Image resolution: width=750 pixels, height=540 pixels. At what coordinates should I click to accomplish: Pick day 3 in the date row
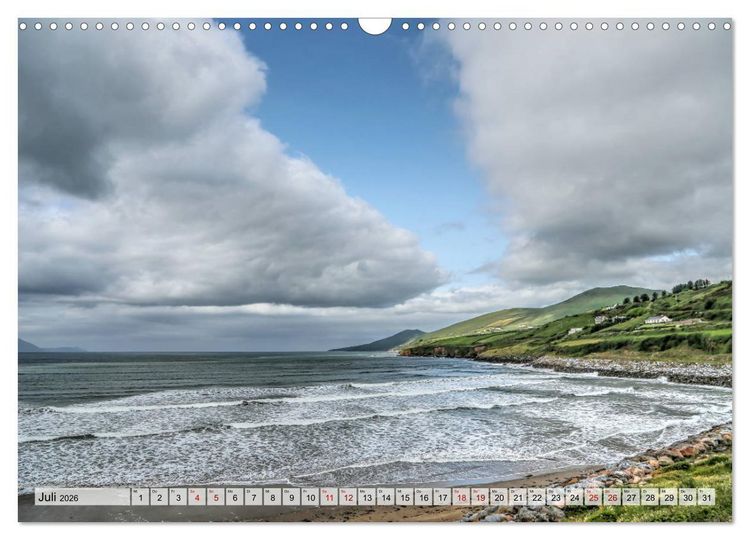pos(178,496)
